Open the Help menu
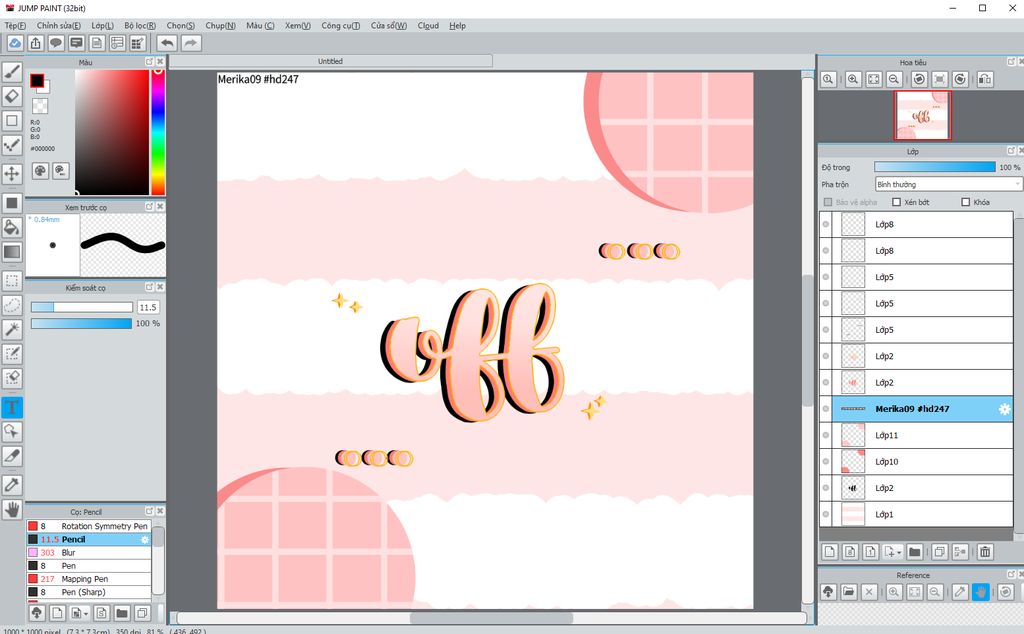 (457, 25)
